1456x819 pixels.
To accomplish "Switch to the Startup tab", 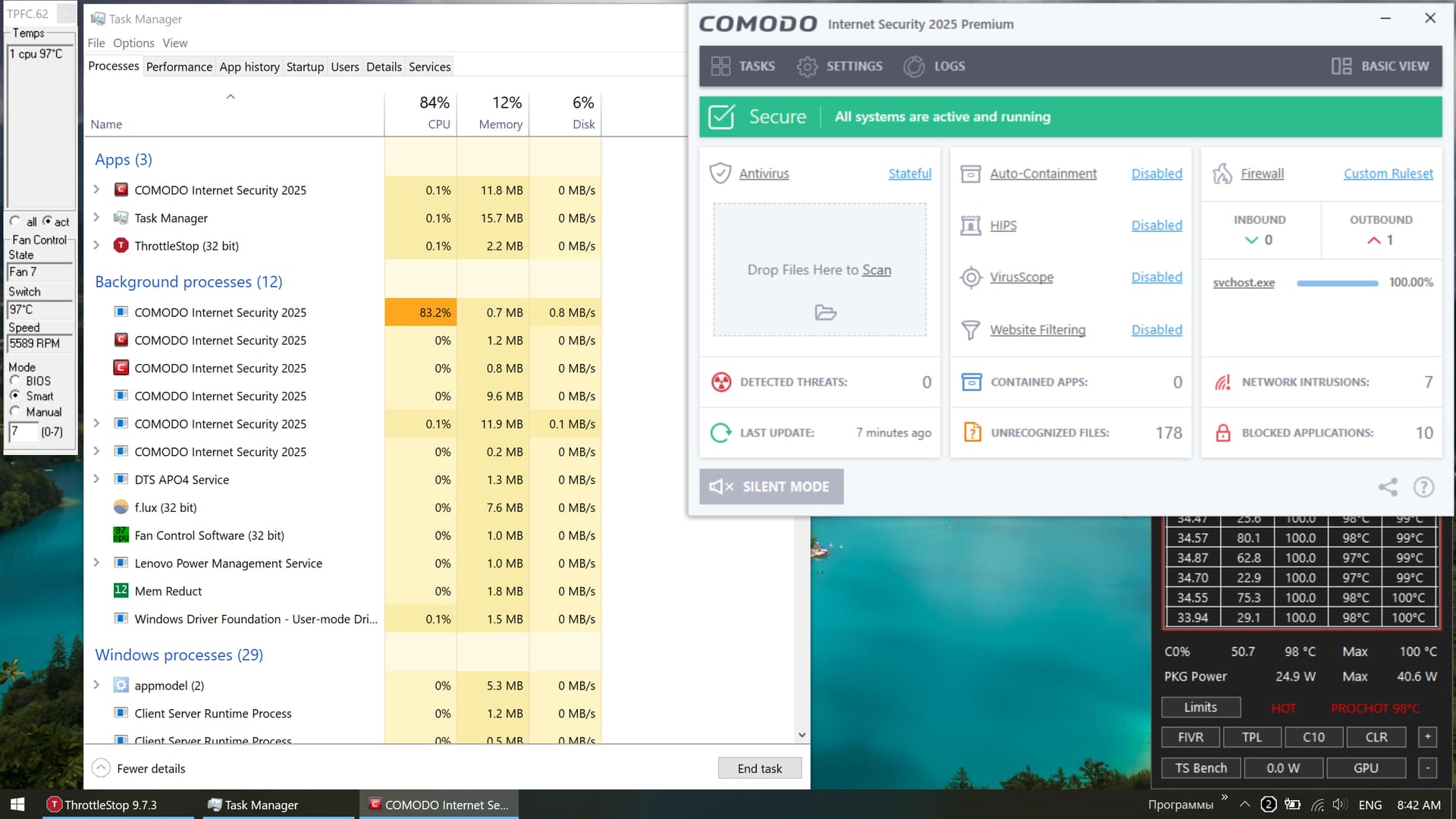I will [305, 67].
